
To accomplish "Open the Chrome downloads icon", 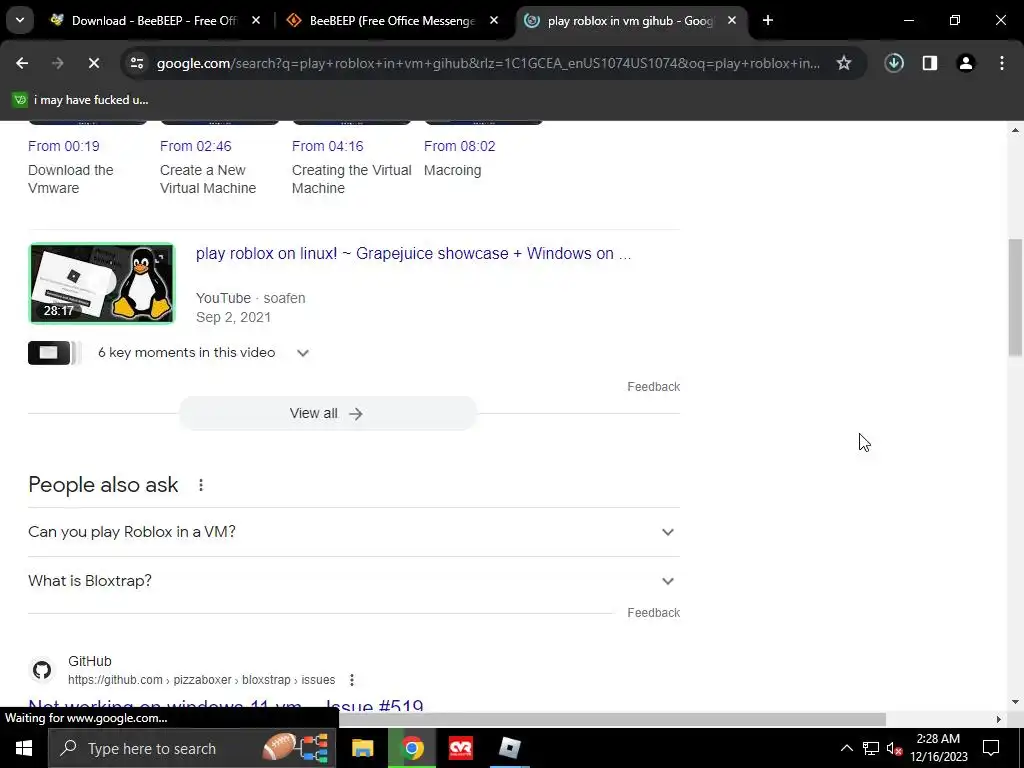I will 894,63.
